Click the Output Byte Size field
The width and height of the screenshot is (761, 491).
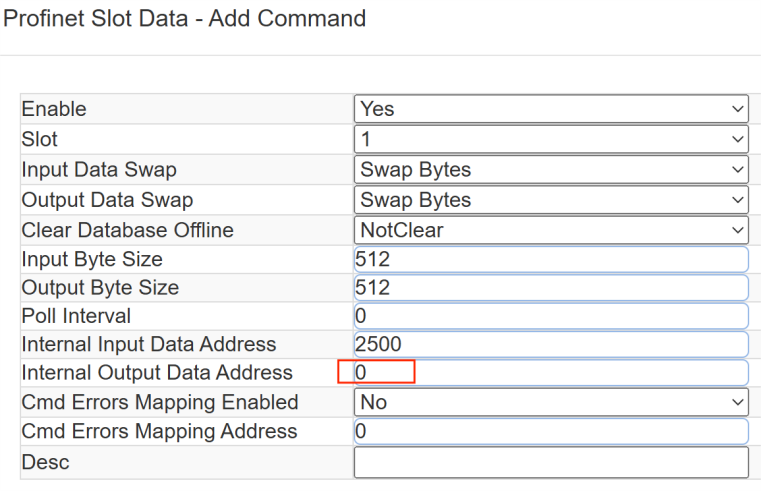point(551,288)
